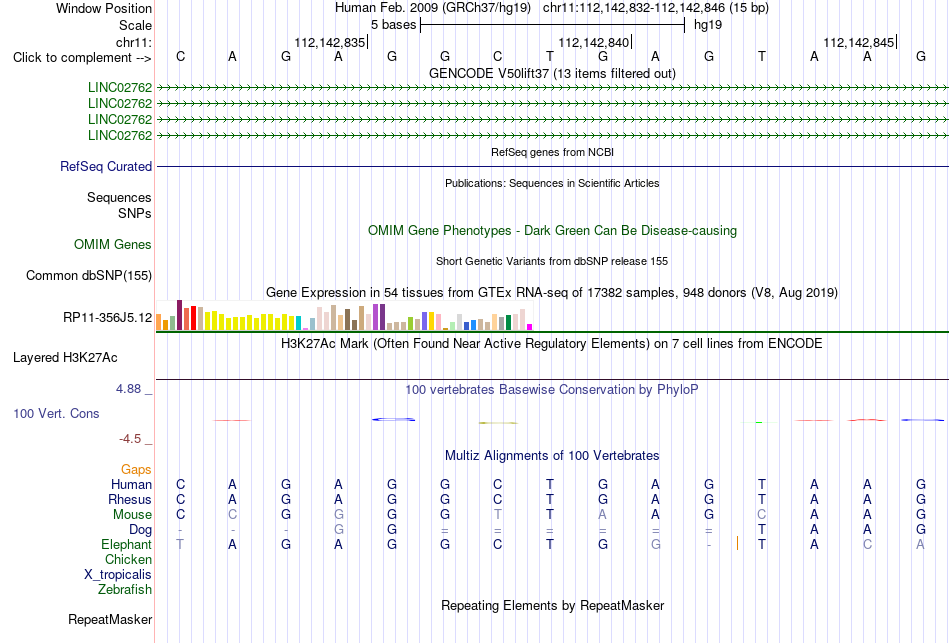Screen dimensions: 950x643
Task: Click 'Repeating Elements by RepeatMasker' title
Action: click(552, 605)
